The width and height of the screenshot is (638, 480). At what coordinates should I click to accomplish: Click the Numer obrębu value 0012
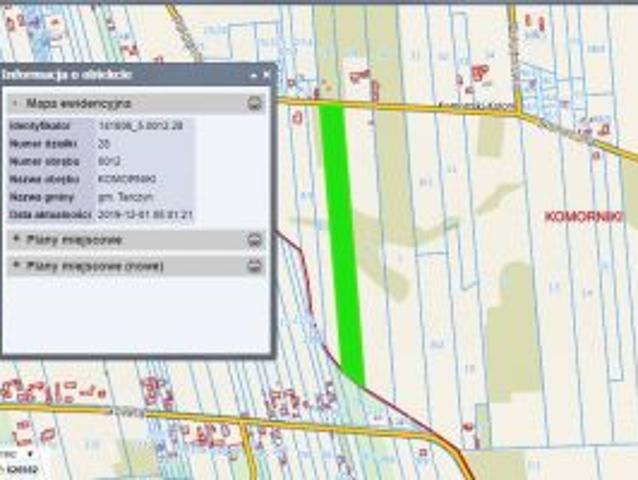click(109, 162)
